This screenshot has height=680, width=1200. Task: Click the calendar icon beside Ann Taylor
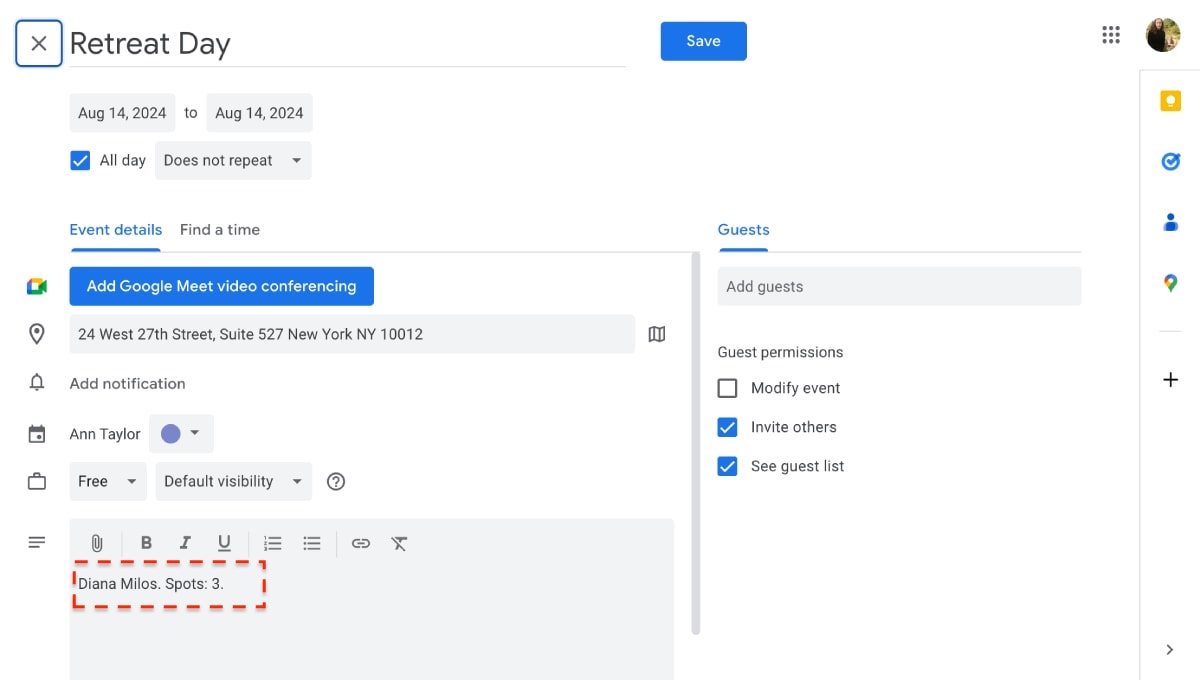click(x=37, y=434)
